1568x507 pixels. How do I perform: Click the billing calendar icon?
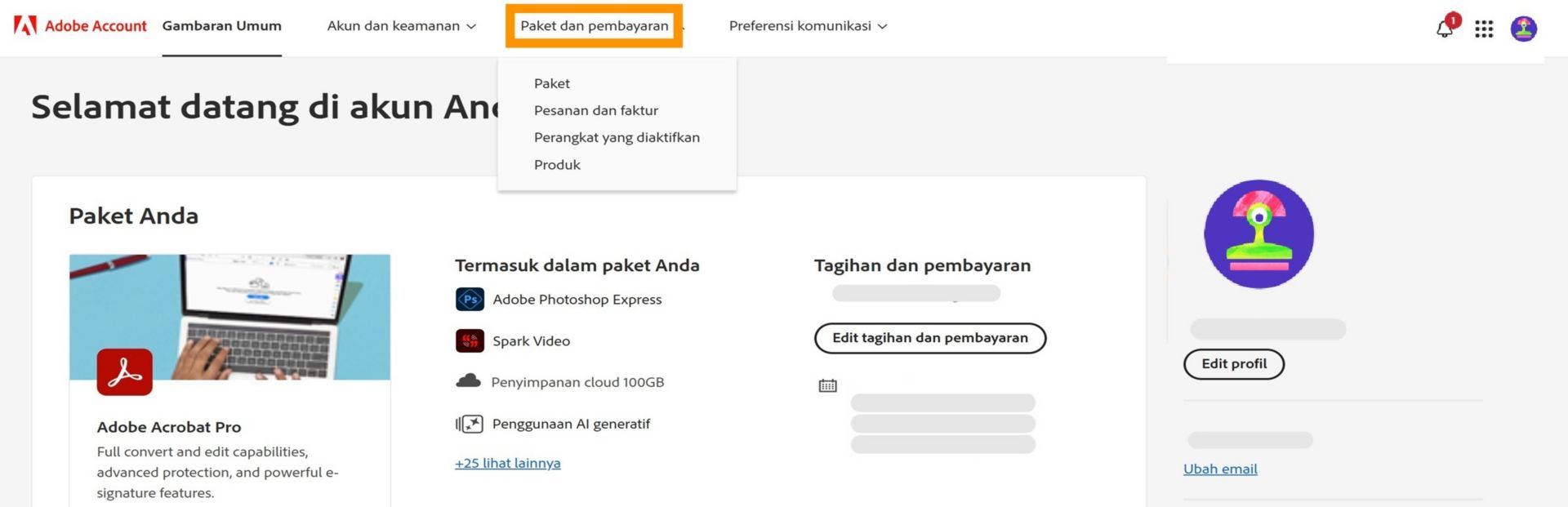tap(827, 385)
